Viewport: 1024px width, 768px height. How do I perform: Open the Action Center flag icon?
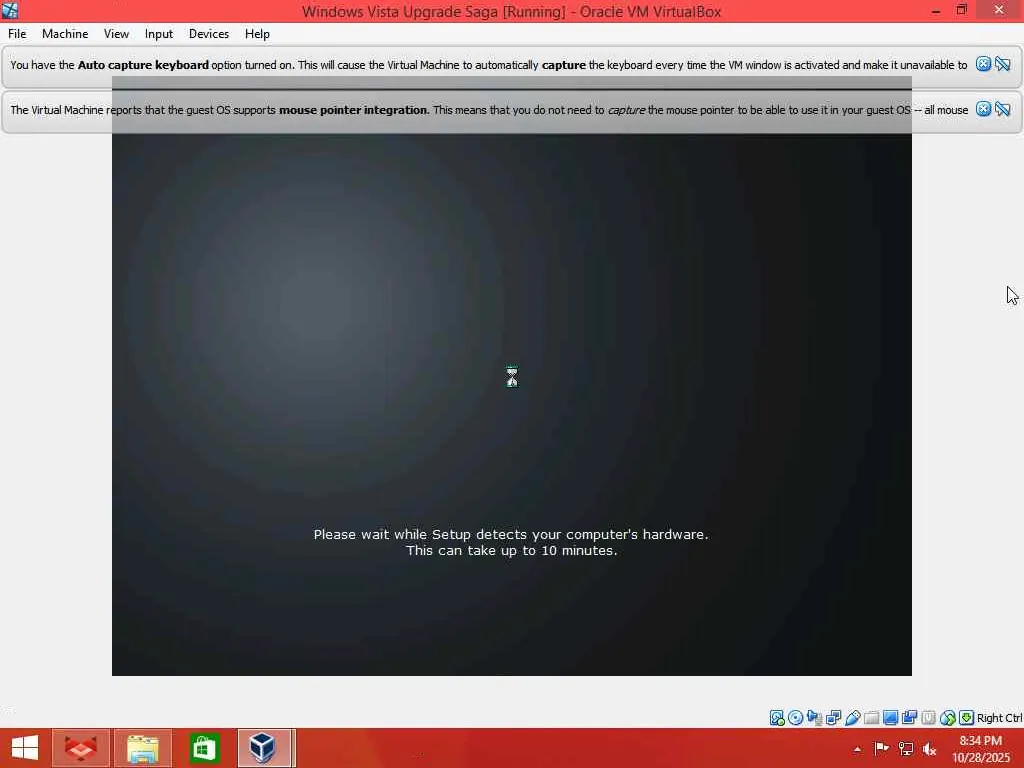(x=881, y=748)
